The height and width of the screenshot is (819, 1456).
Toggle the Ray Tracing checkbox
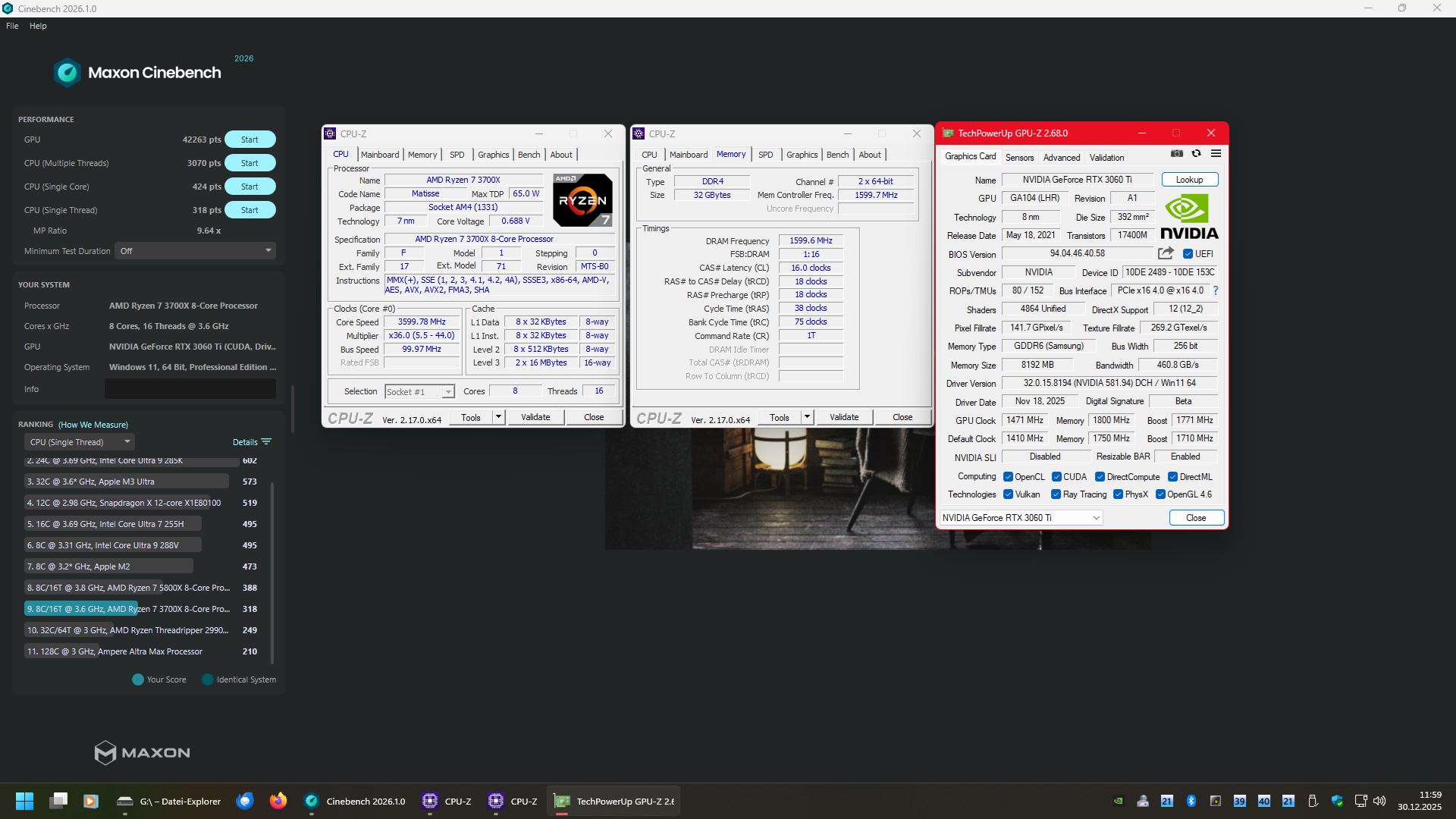tap(1056, 494)
